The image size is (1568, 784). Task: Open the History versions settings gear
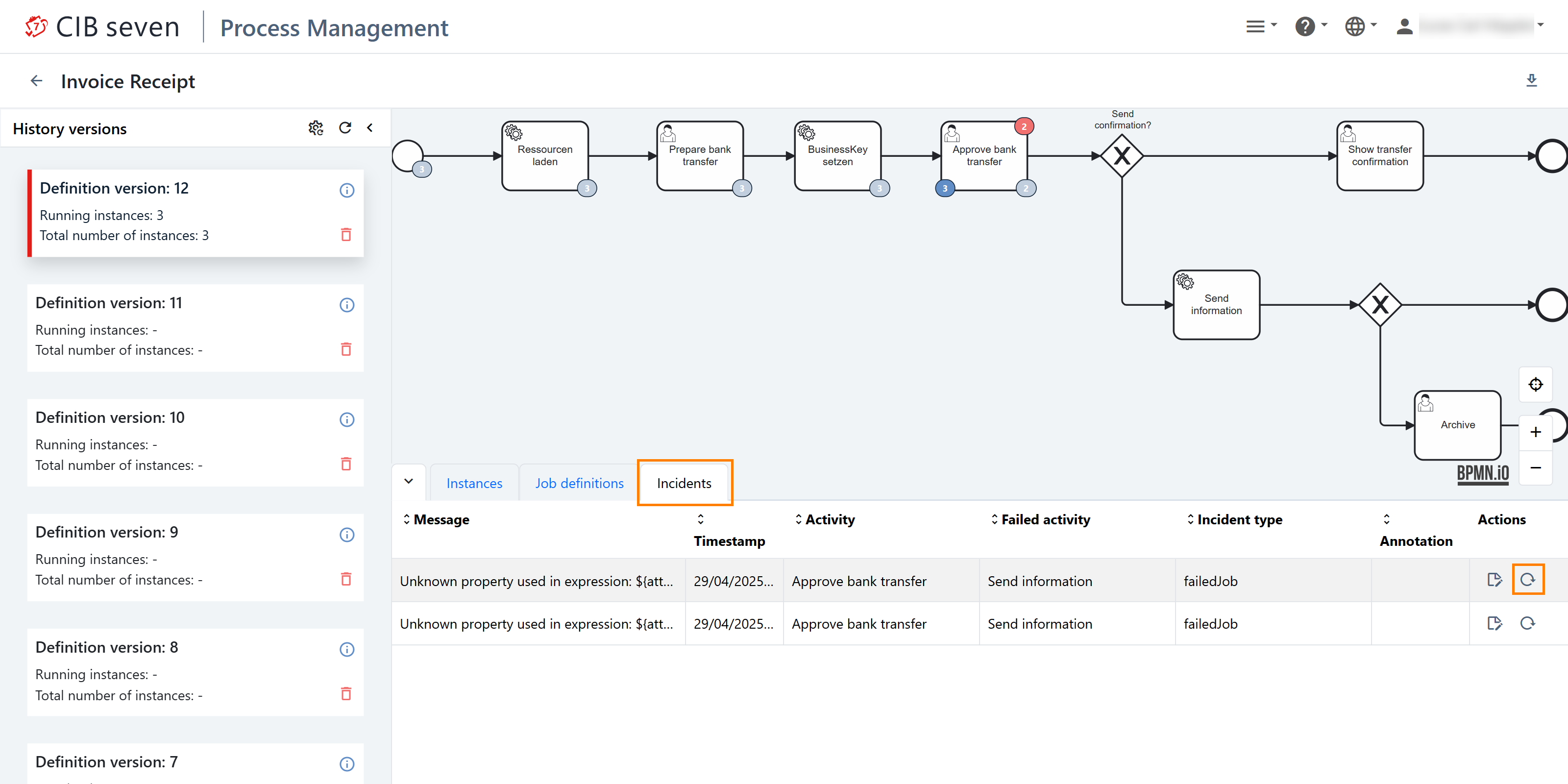[x=315, y=128]
